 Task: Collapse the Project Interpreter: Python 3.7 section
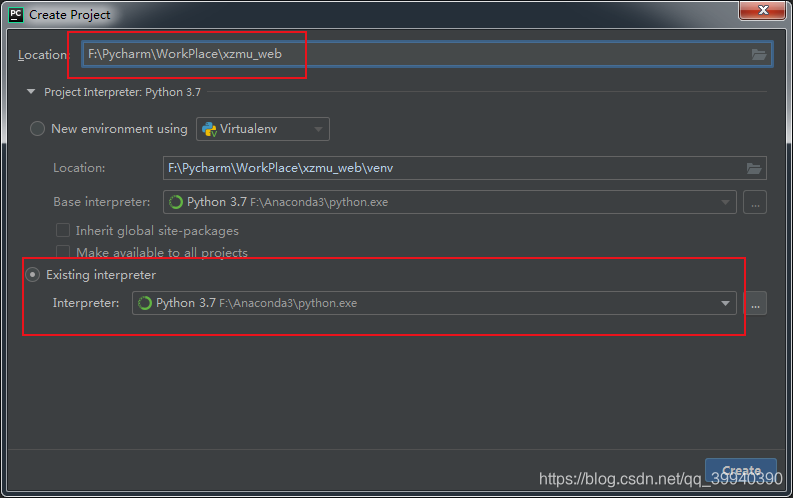(x=31, y=92)
